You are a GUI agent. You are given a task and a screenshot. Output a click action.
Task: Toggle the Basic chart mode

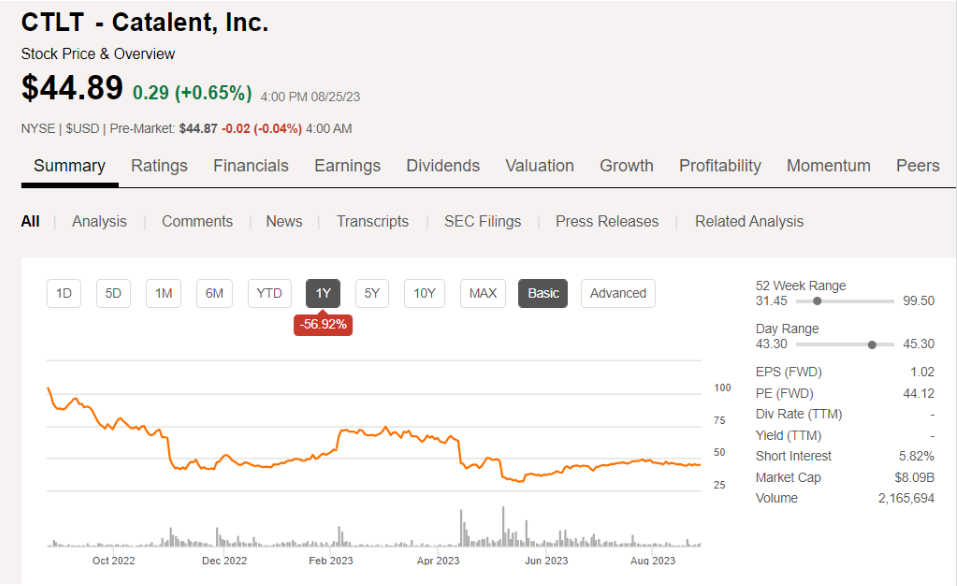pos(543,293)
